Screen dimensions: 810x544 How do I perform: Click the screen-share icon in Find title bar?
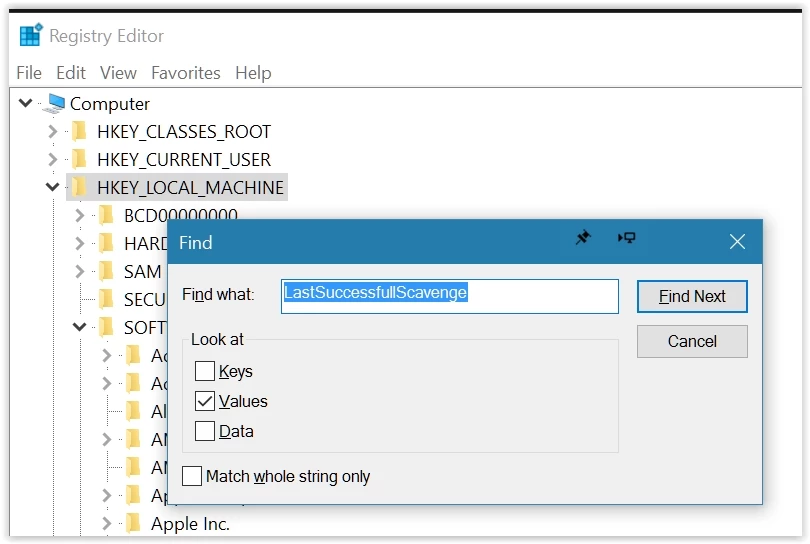[627, 238]
